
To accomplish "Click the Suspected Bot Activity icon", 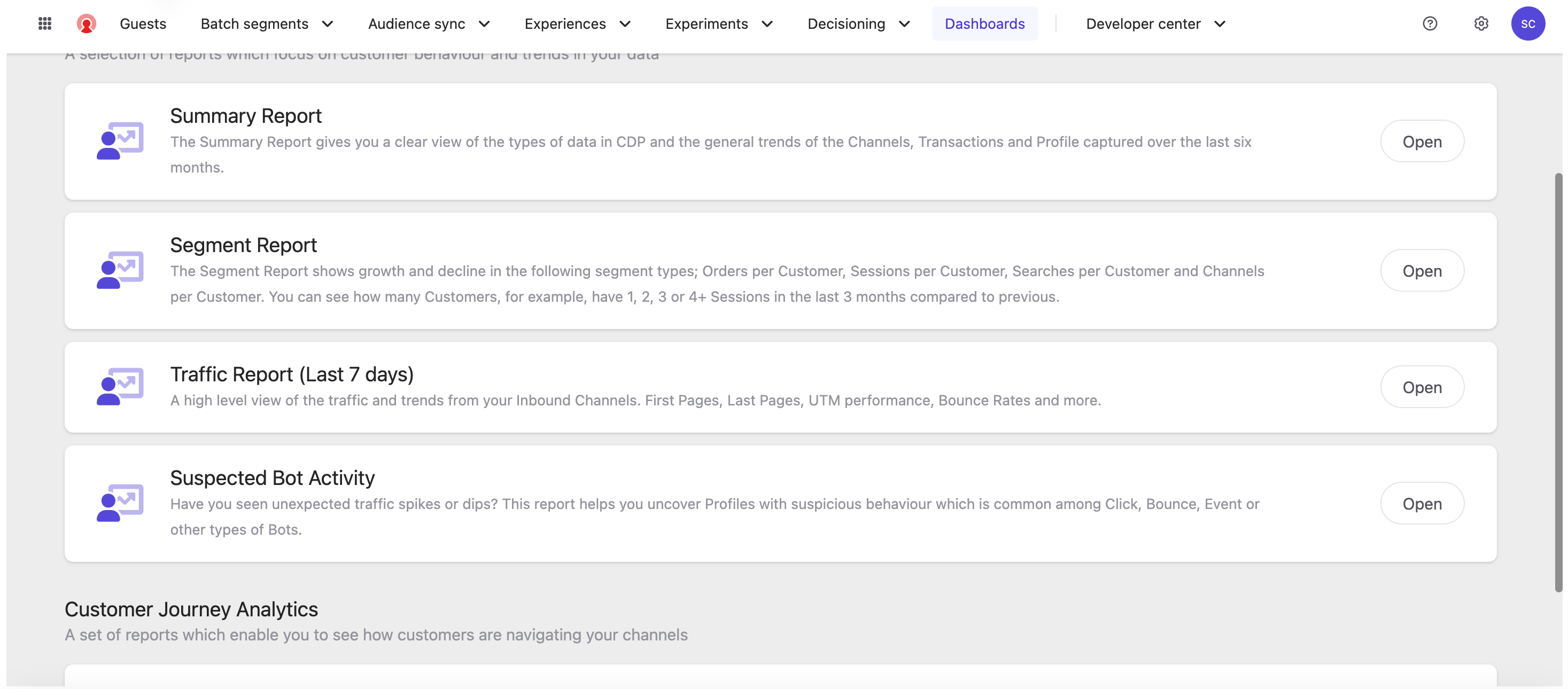I will coord(120,504).
